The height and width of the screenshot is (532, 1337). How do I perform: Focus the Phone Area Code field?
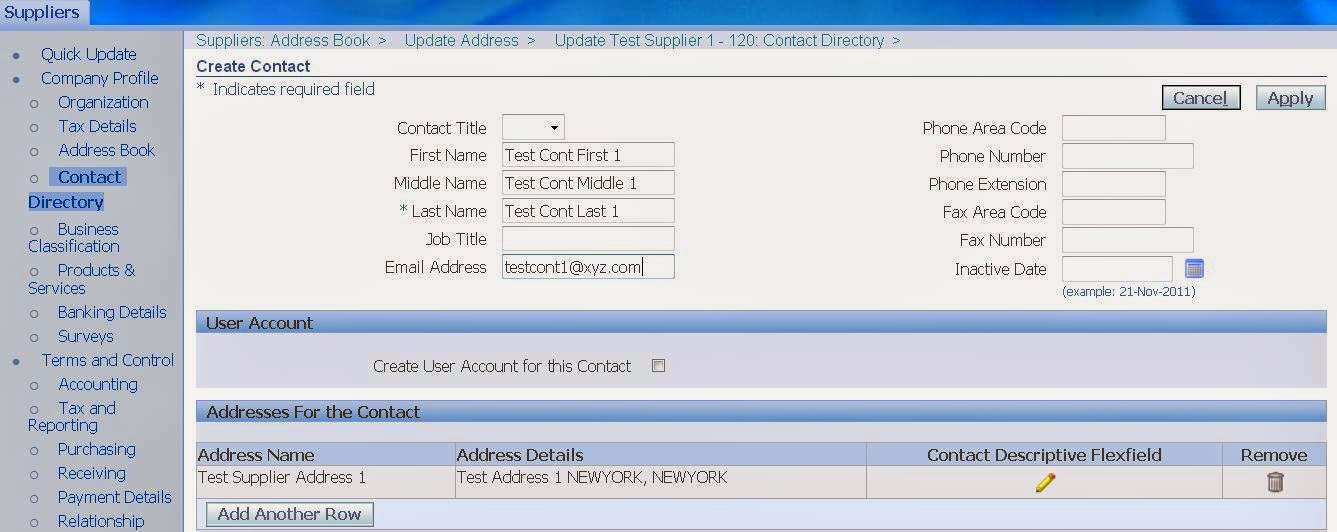(1114, 128)
